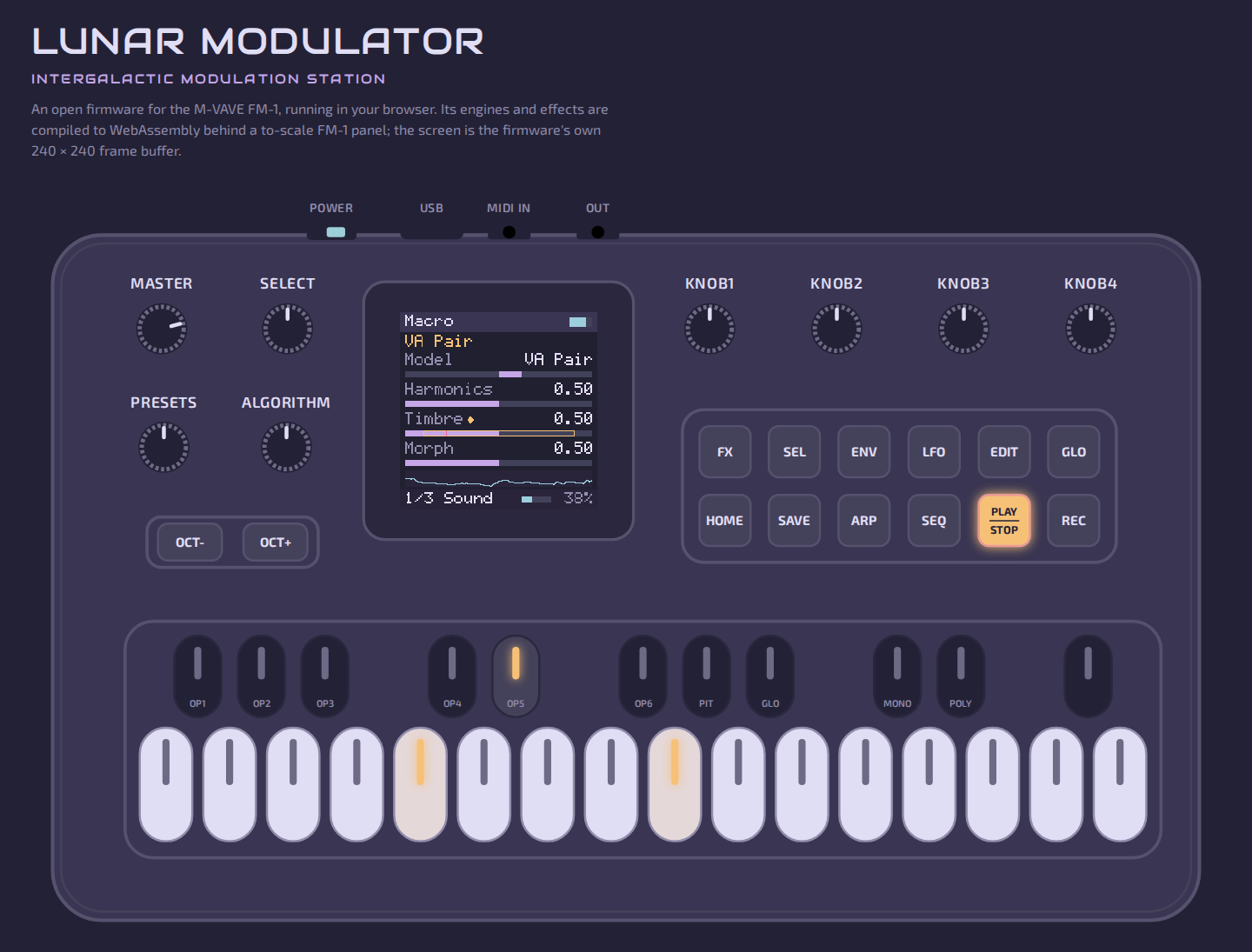Viewport: 1252px width, 952px height.
Task: Raise octave with OCT+ button
Action: [x=276, y=543]
